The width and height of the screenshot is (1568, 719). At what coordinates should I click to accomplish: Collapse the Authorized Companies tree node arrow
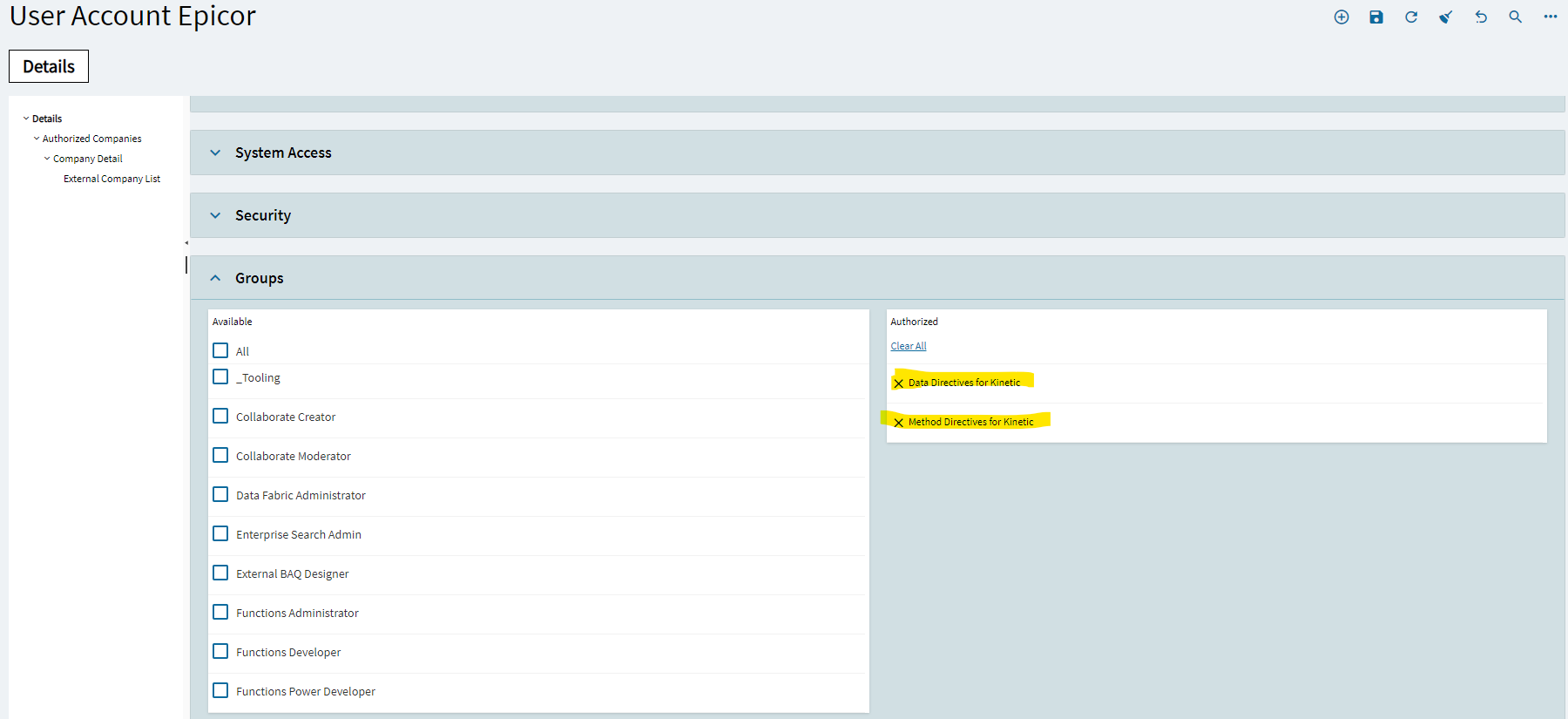point(37,139)
